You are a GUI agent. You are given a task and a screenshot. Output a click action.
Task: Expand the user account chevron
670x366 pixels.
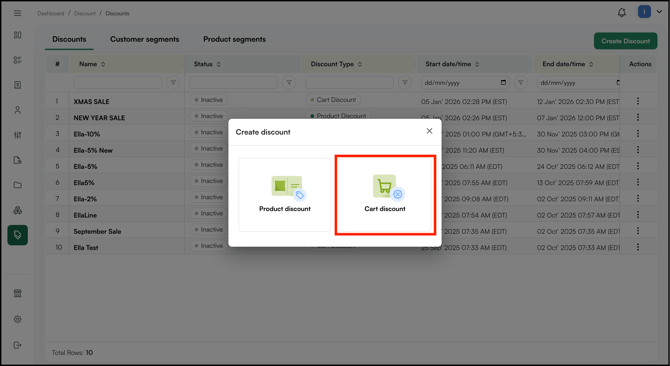coord(659,12)
